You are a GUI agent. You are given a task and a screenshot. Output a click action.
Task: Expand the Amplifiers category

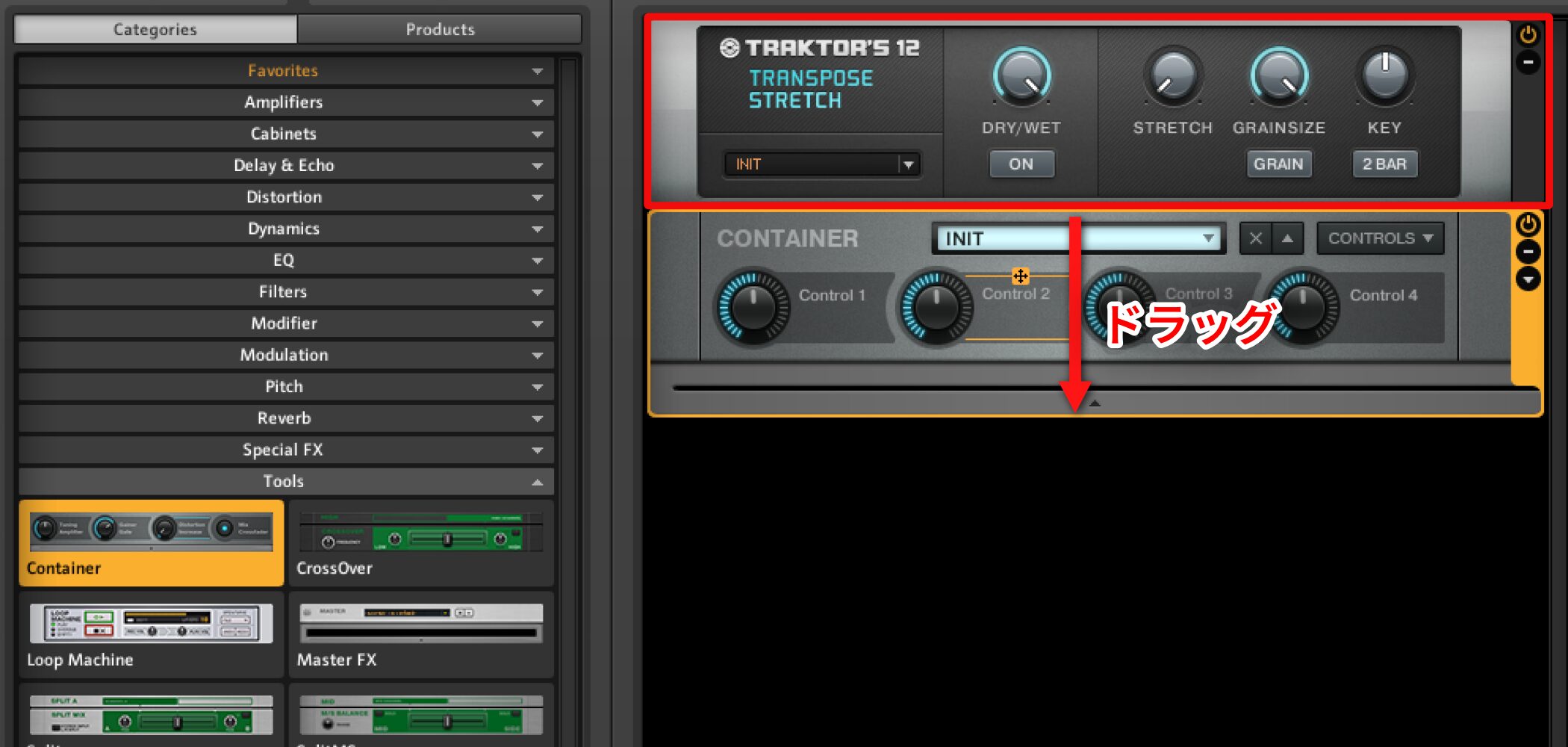point(286,102)
